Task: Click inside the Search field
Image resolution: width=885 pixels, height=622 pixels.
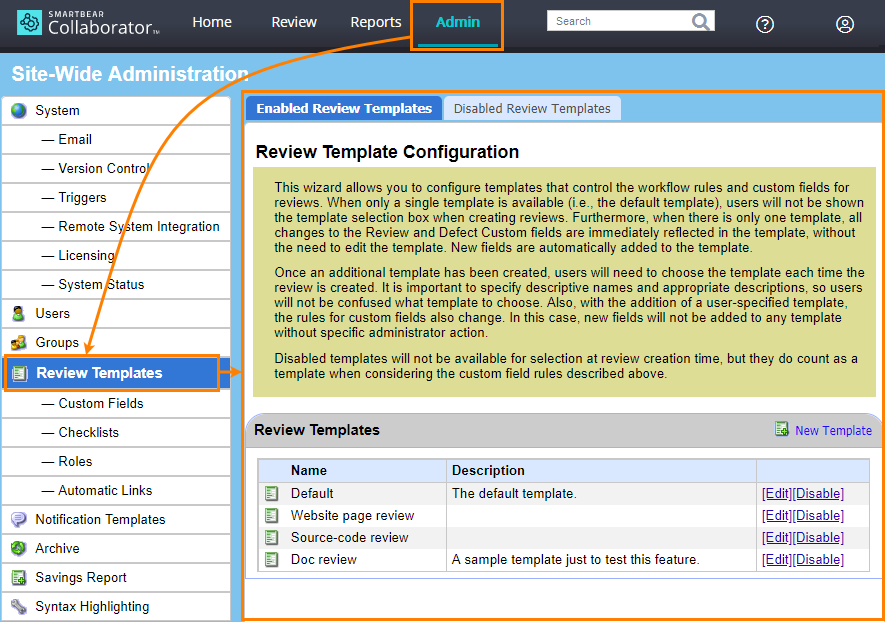Action: [x=620, y=20]
